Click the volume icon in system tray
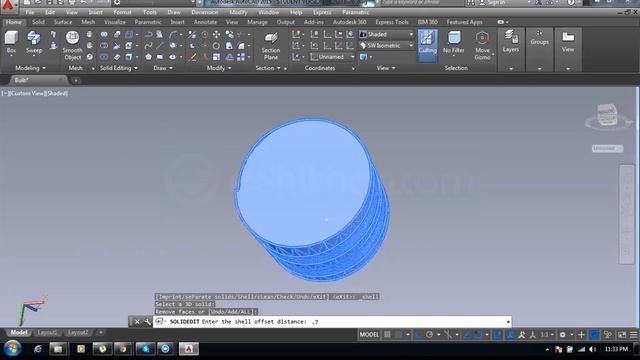Viewport: 640px width, 360px height. point(592,349)
